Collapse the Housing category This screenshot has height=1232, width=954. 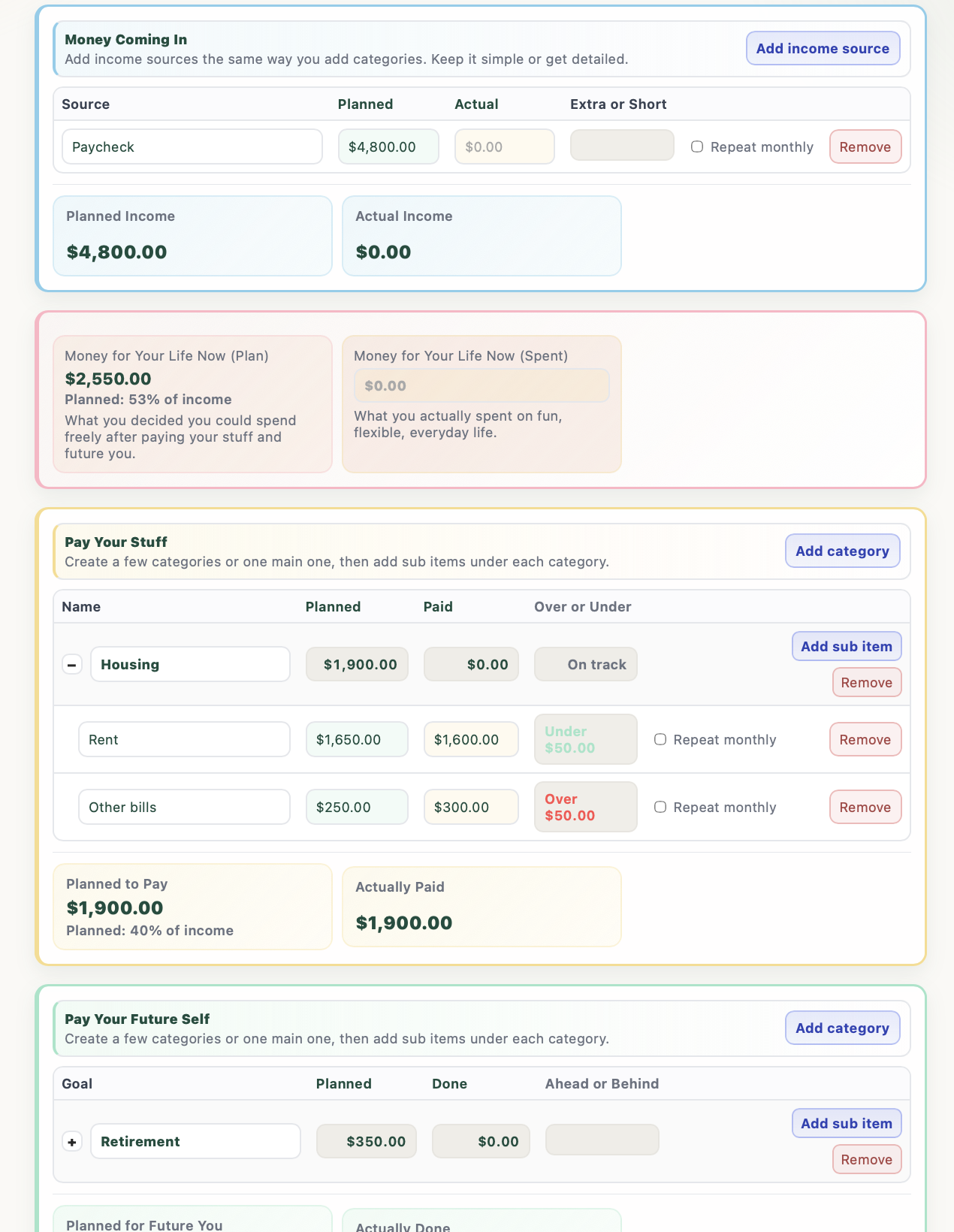coord(72,664)
